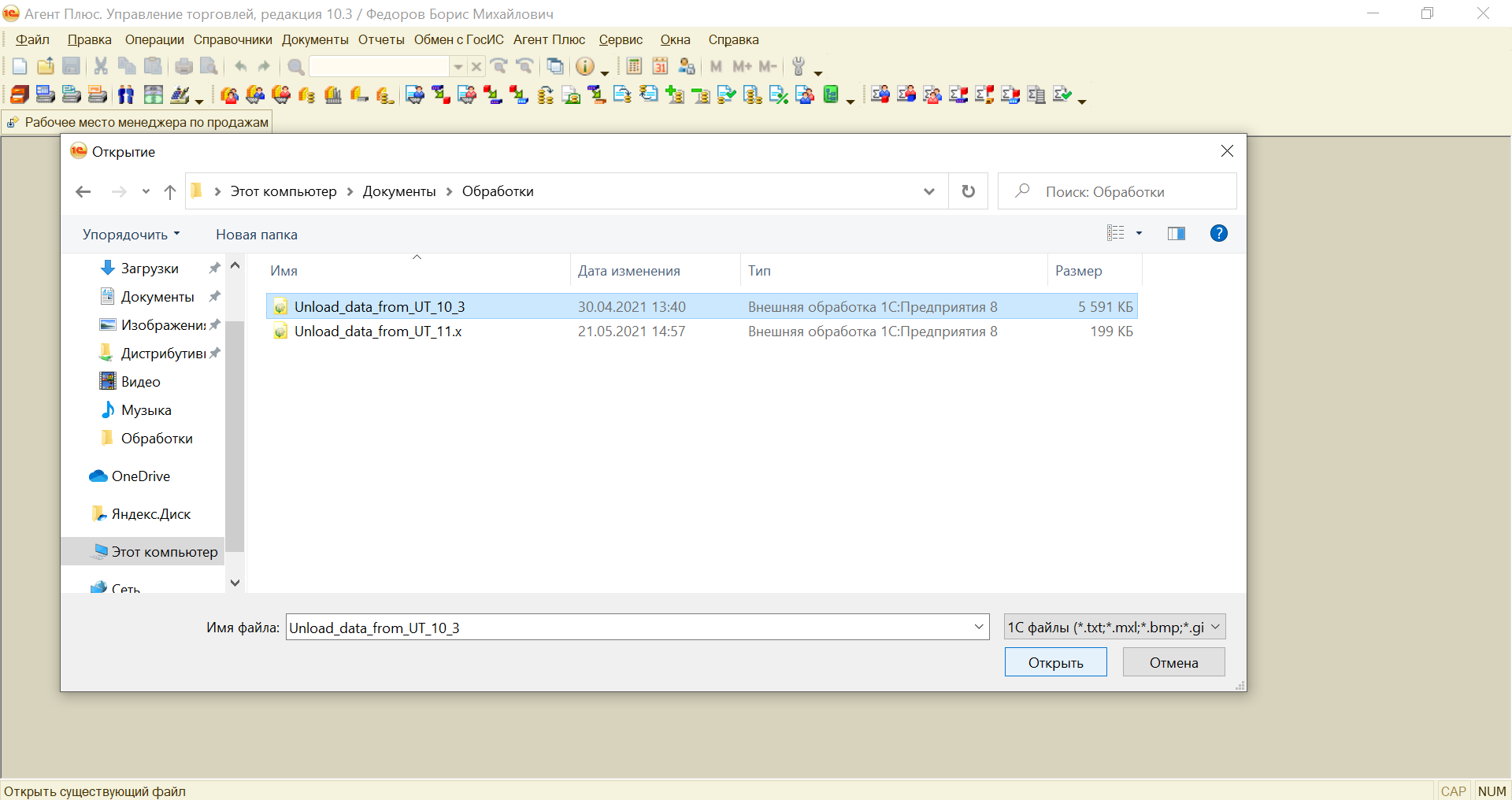Click Новая папка button
This screenshot has width=1512, height=800.
click(x=257, y=234)
